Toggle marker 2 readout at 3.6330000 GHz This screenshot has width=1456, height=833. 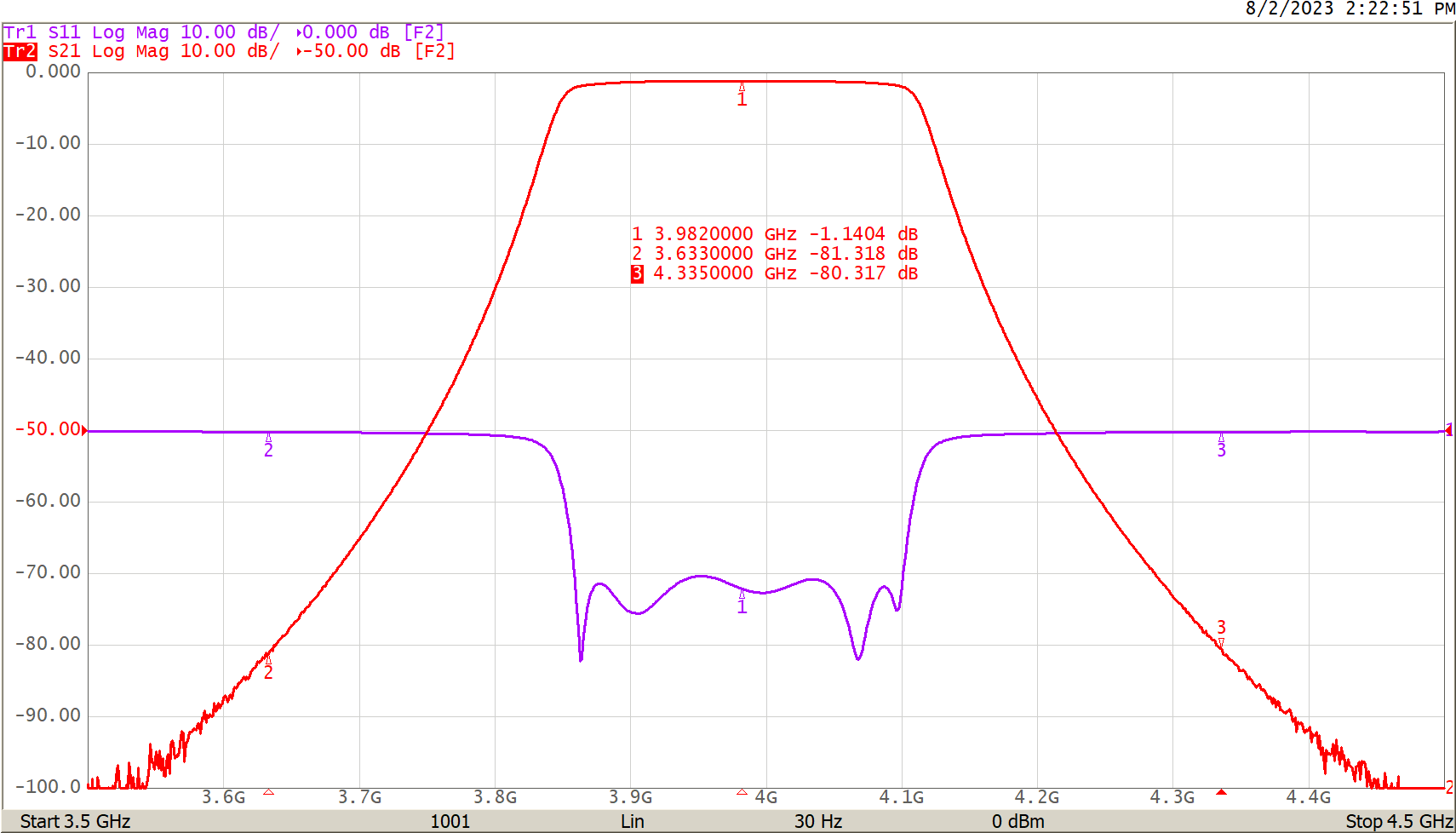(x=773, y=253)
